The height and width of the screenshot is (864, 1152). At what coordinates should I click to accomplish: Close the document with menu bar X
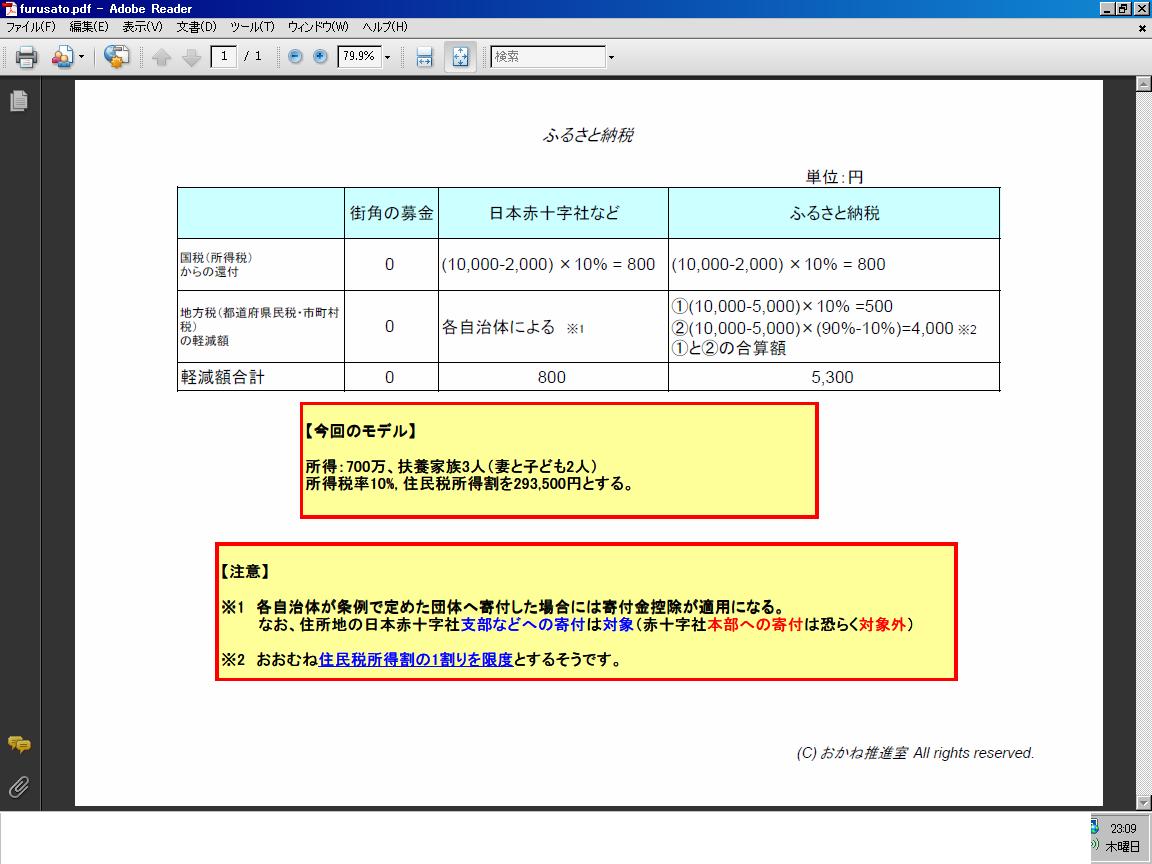[x=1142, y=28]
